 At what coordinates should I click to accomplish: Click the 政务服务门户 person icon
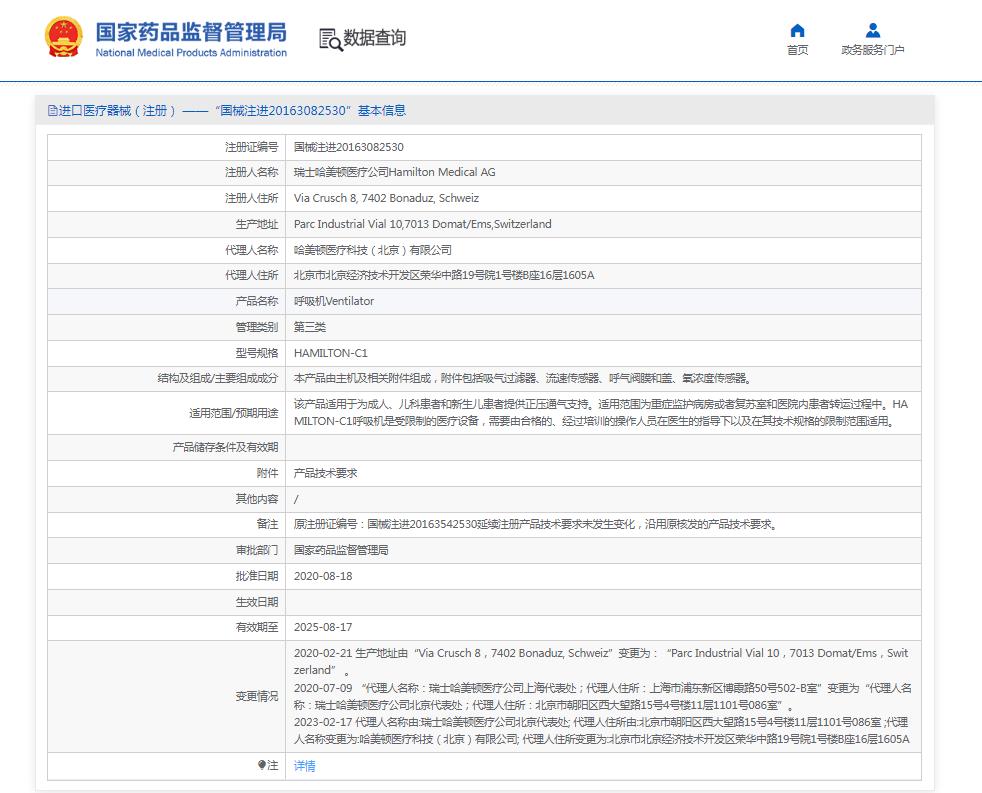pyautogui.click(x=872, y=30)
